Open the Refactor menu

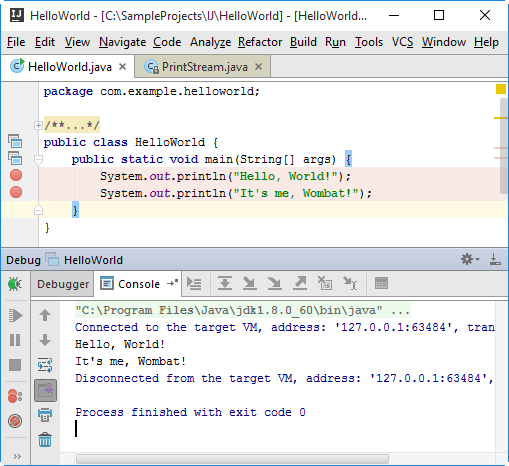click(x=260, y=42)
